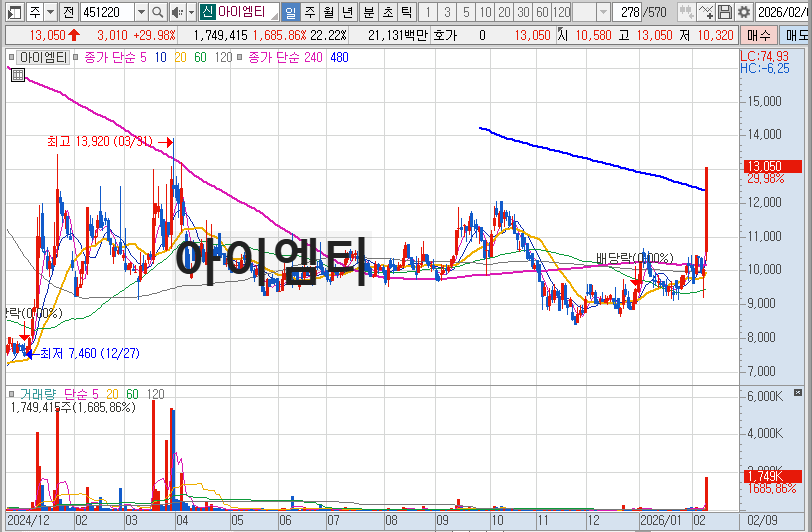812x532 pixels.
Task: Select interval button 3
Action: [447, 11]
